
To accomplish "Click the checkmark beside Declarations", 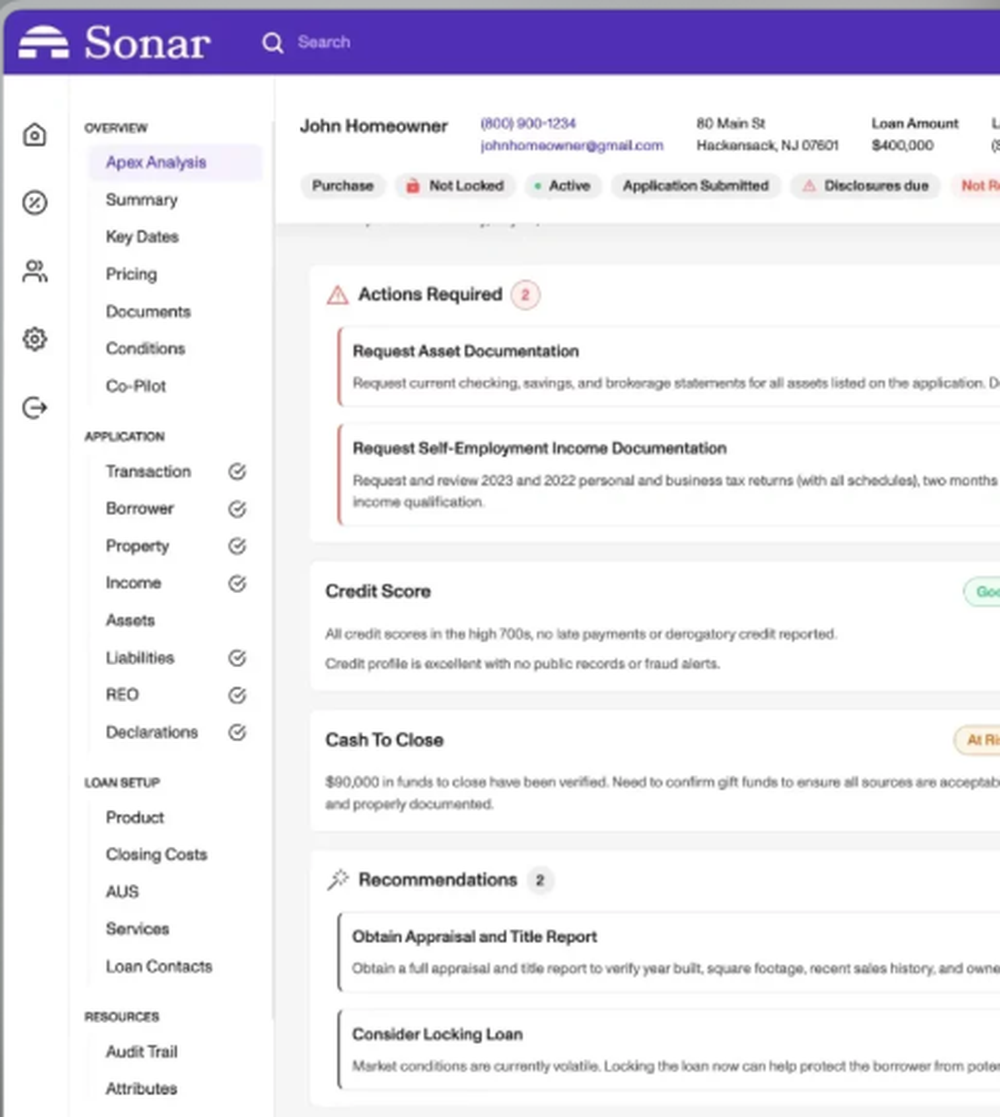I will point(237,732).
